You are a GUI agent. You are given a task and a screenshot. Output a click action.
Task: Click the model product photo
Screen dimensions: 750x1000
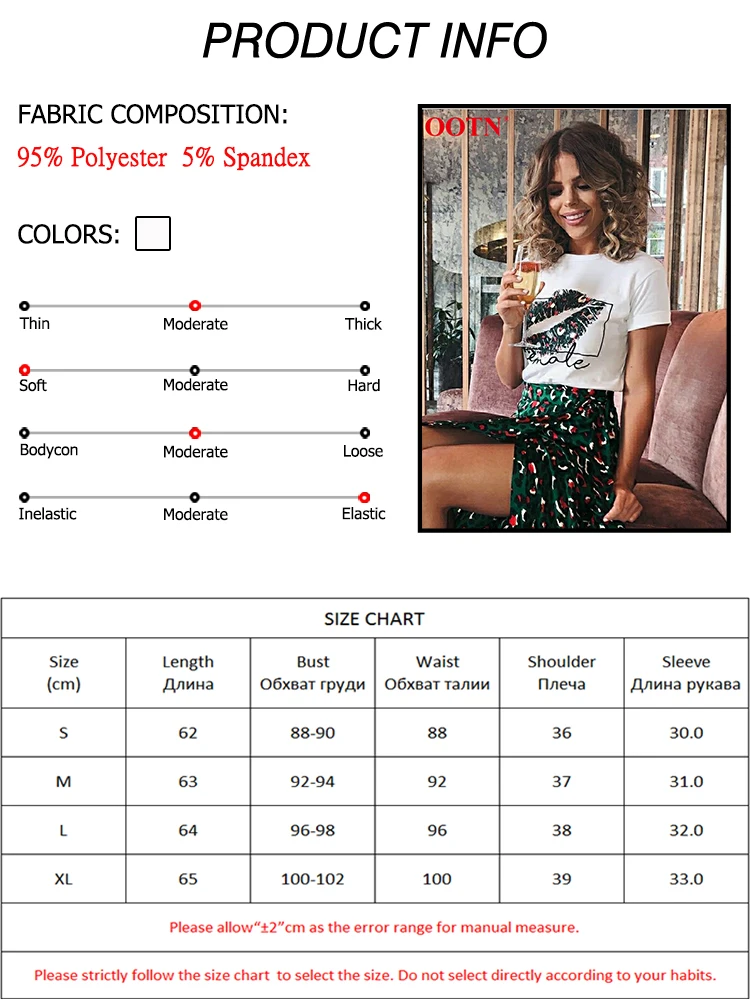(x=575, y=318)
